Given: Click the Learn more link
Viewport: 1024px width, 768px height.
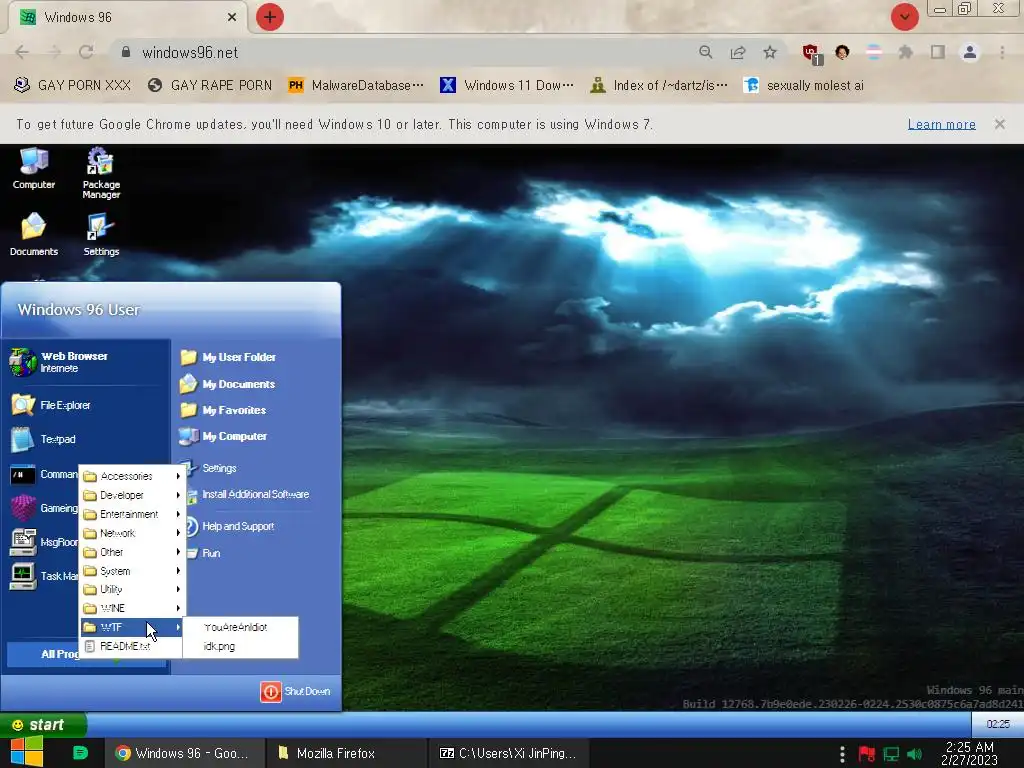Looking at the screenshot, I should click(941, 124).
